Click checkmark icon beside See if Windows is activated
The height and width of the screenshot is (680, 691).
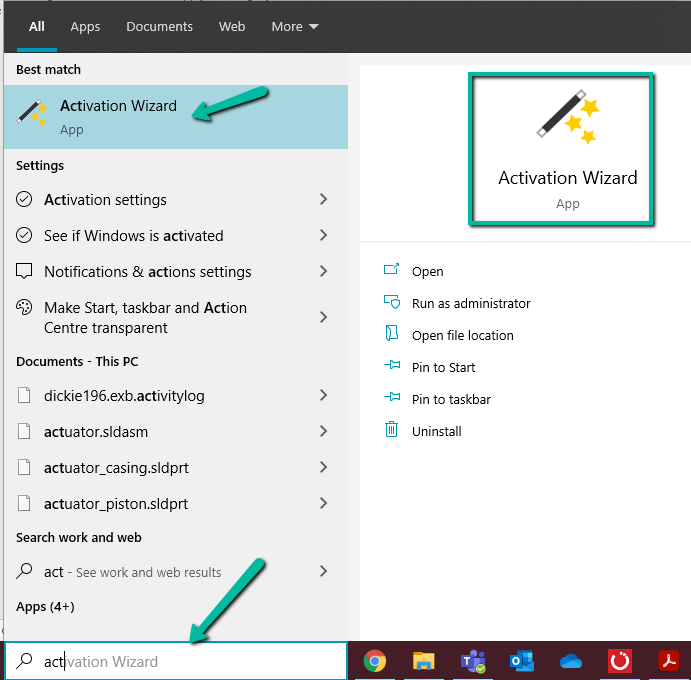24,235
